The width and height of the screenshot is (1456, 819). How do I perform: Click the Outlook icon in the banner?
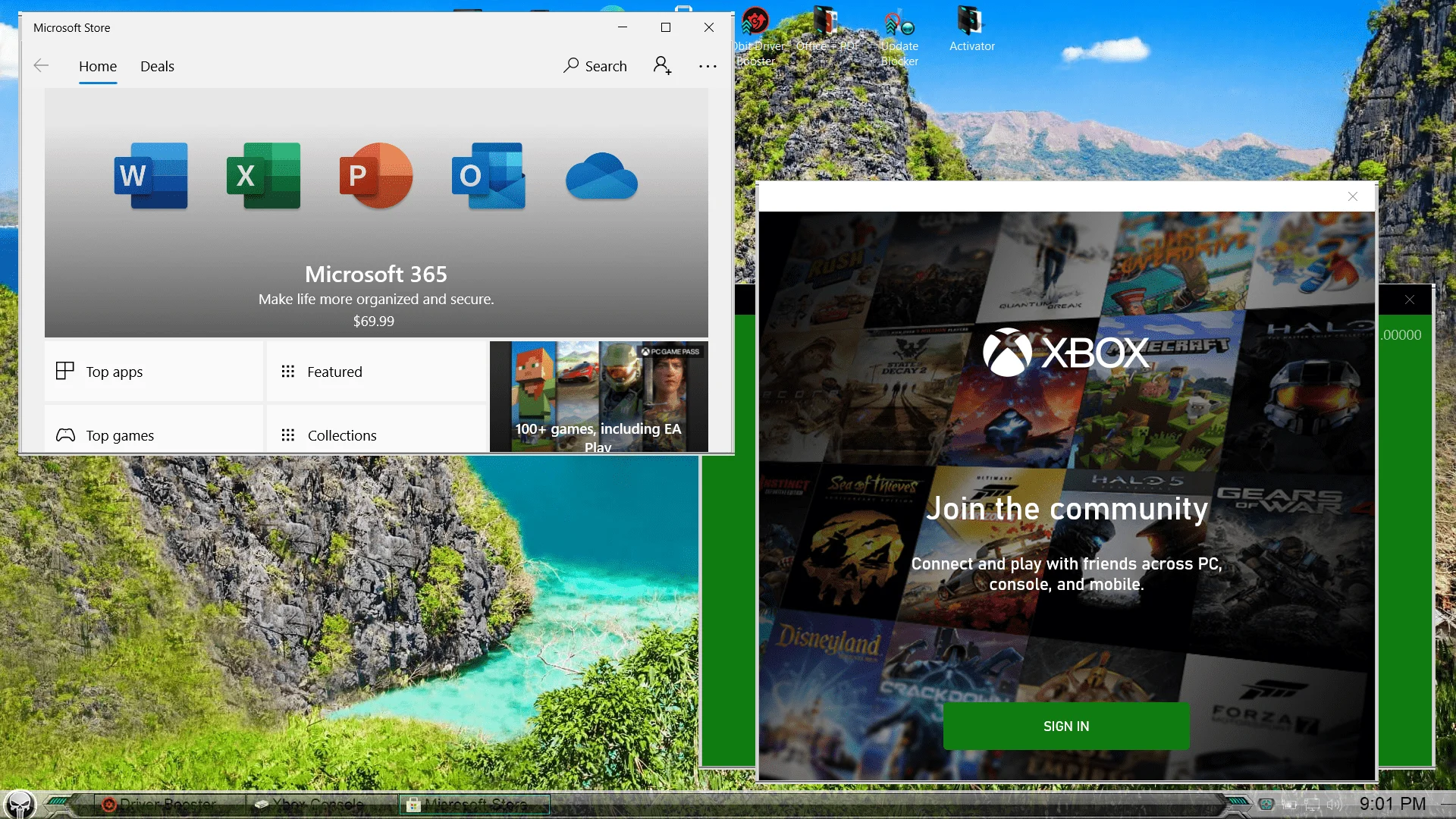pyautogui.click(x=488, y=176)
